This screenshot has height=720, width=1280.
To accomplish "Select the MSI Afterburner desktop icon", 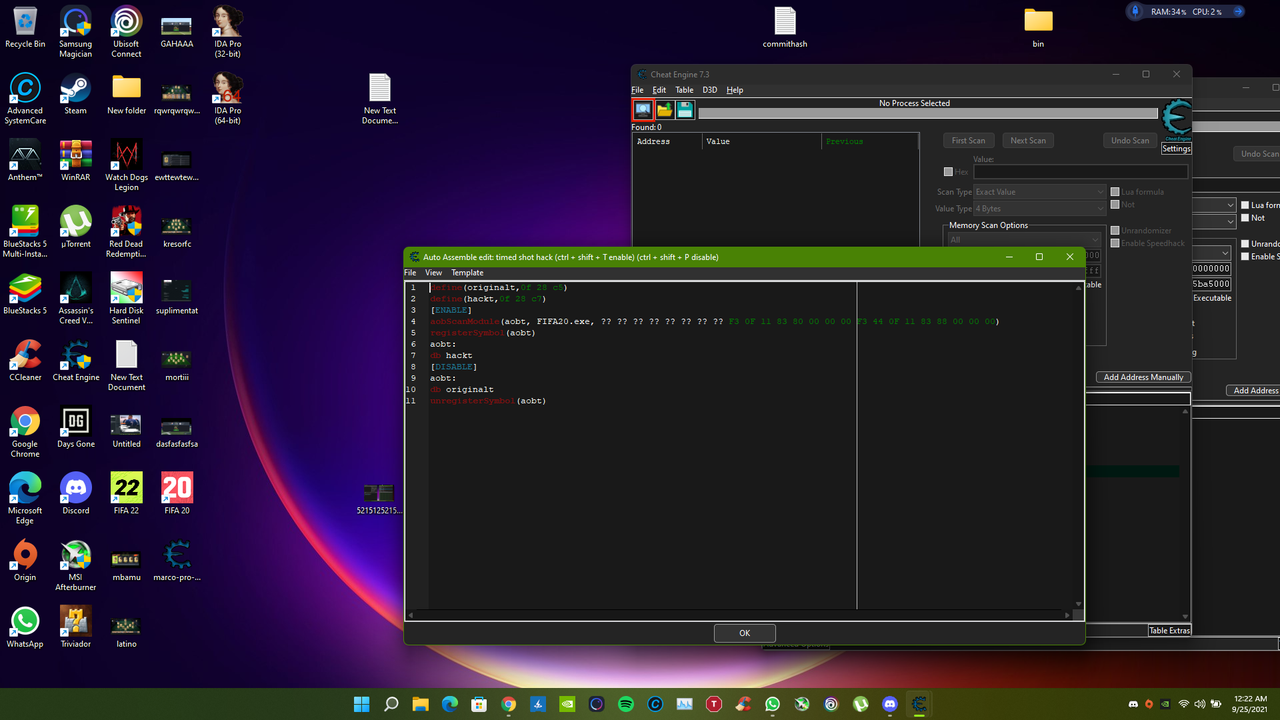I will 76,566.
